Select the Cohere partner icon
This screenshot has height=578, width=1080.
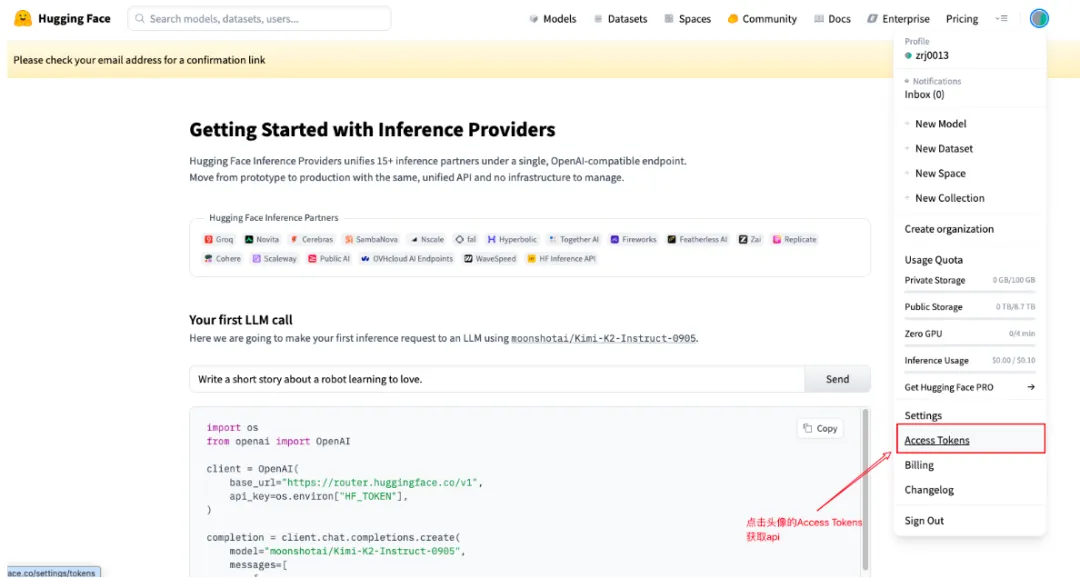209,259
